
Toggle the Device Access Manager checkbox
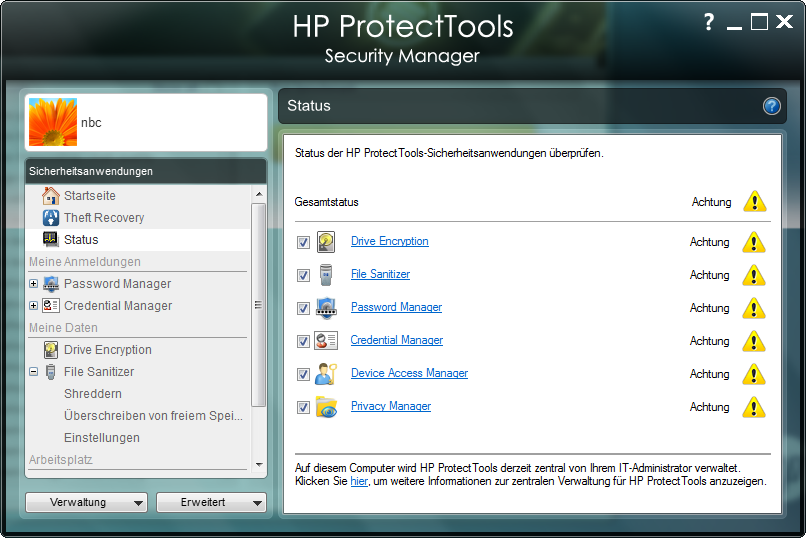tap(303, 374)
